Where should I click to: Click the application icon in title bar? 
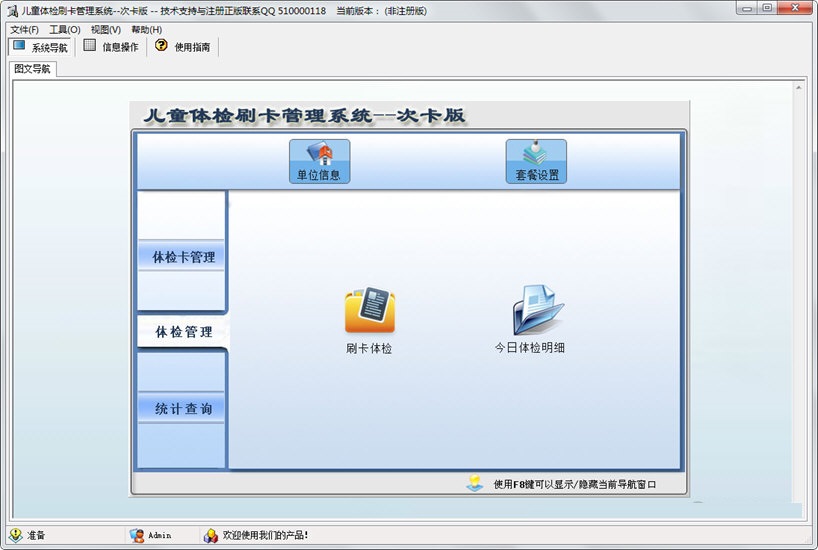pos(12,10)
